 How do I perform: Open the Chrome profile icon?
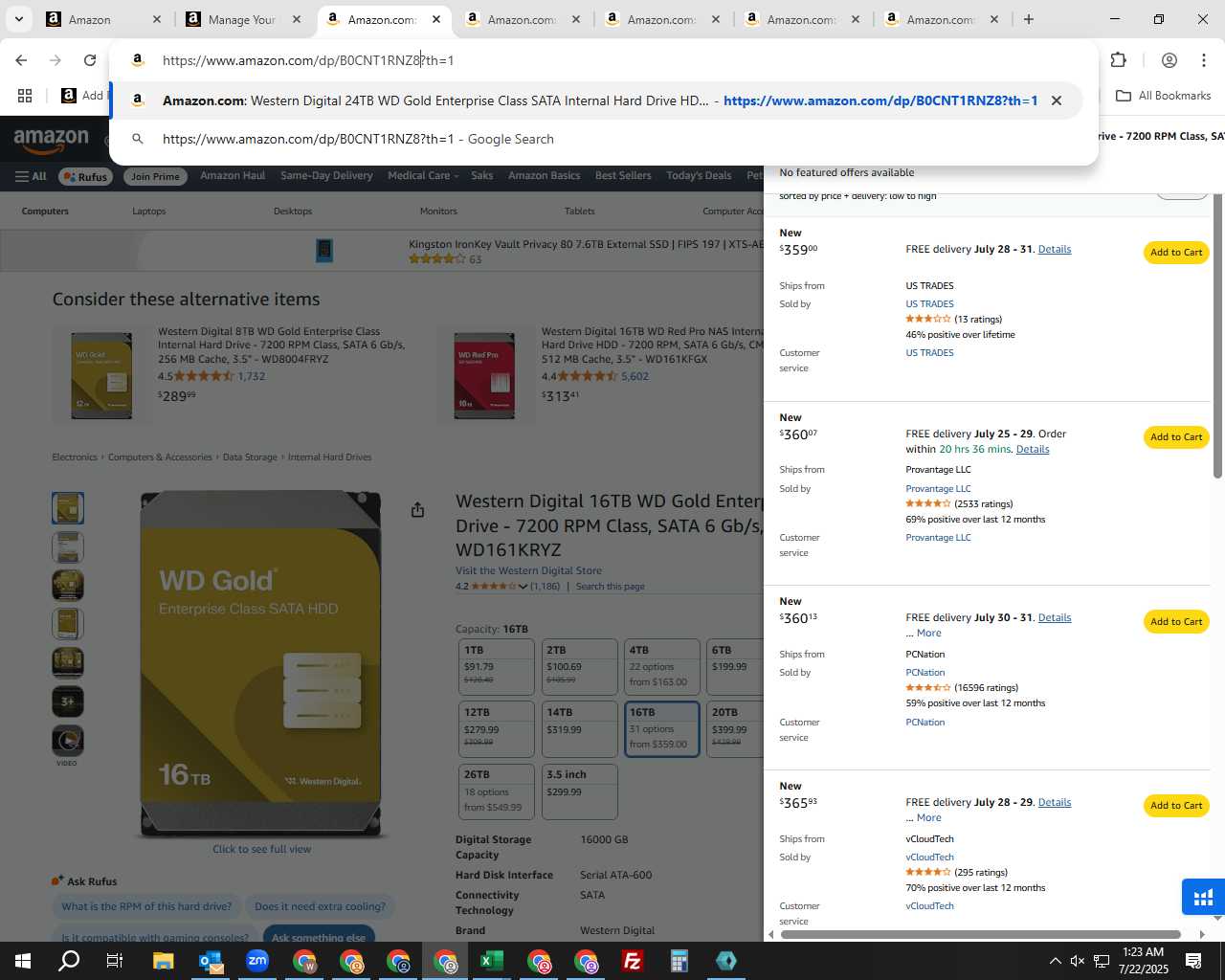[x=1169, y=60]
